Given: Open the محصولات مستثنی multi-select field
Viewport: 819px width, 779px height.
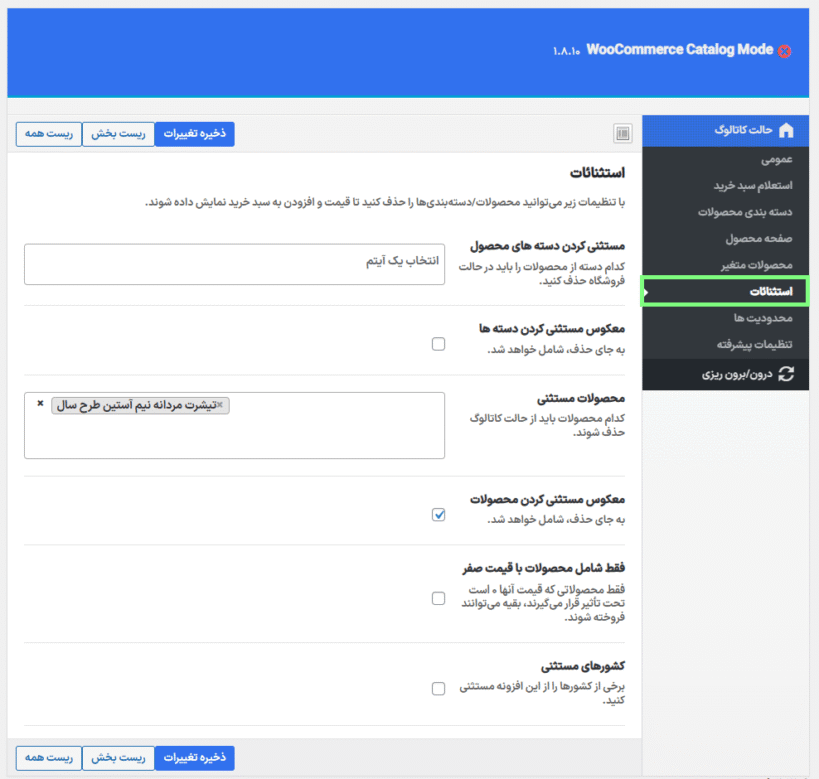Looking at the screenshot, I should (235, 425).
